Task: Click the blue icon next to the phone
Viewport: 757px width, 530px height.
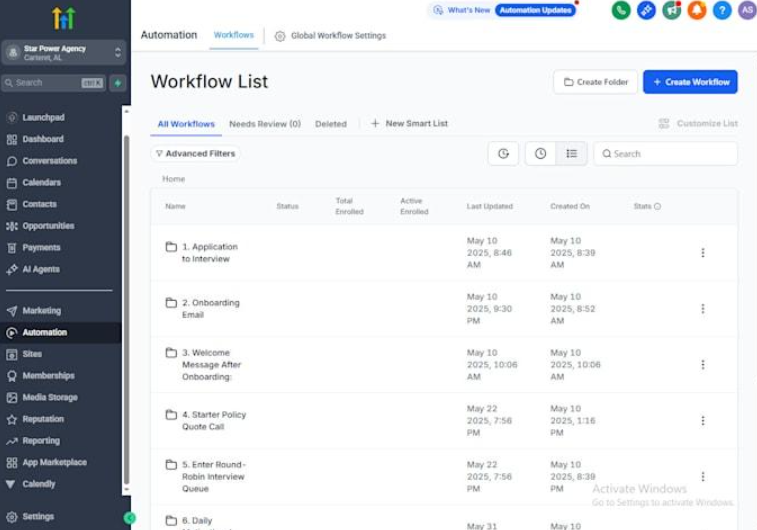Action: pyautogui.click(x=646, y=10)
